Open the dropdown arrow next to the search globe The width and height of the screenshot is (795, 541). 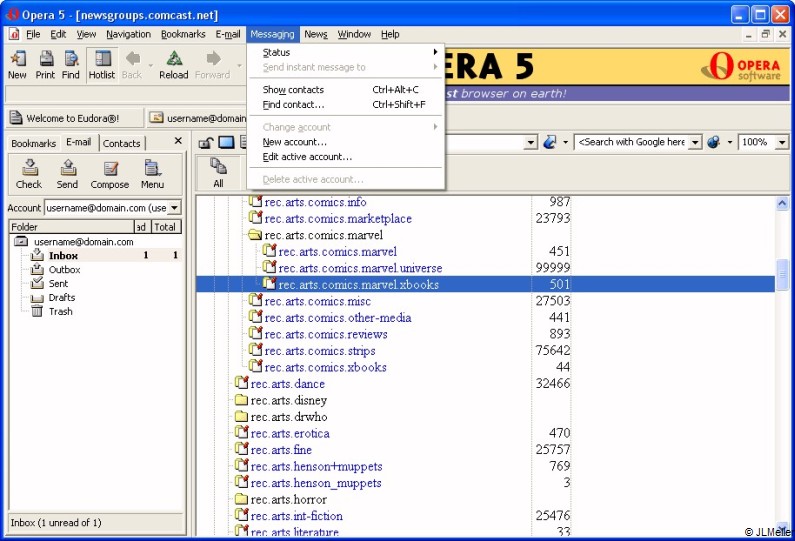coord(730,142)
